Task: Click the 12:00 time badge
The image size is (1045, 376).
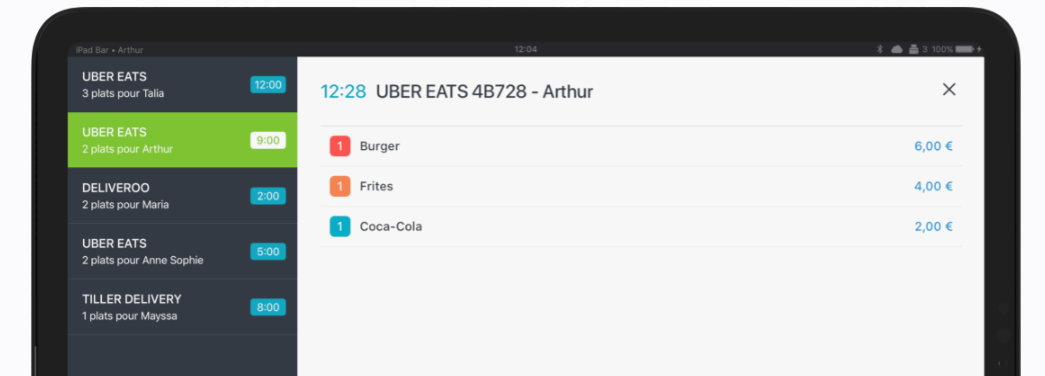Action: click(x=268, y=85)
